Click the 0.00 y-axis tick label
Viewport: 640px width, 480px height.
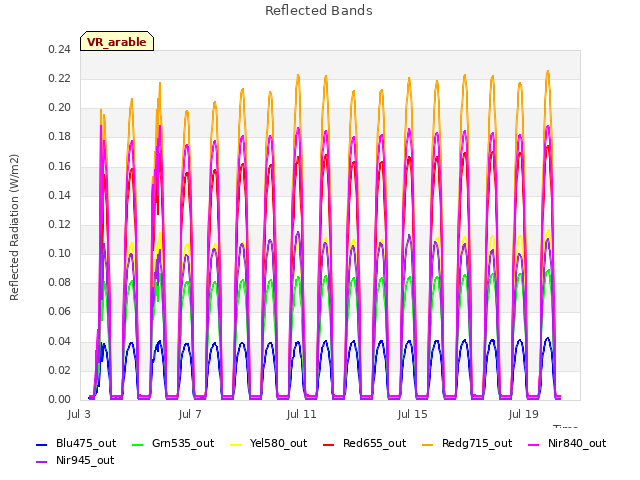coord(60,399)
